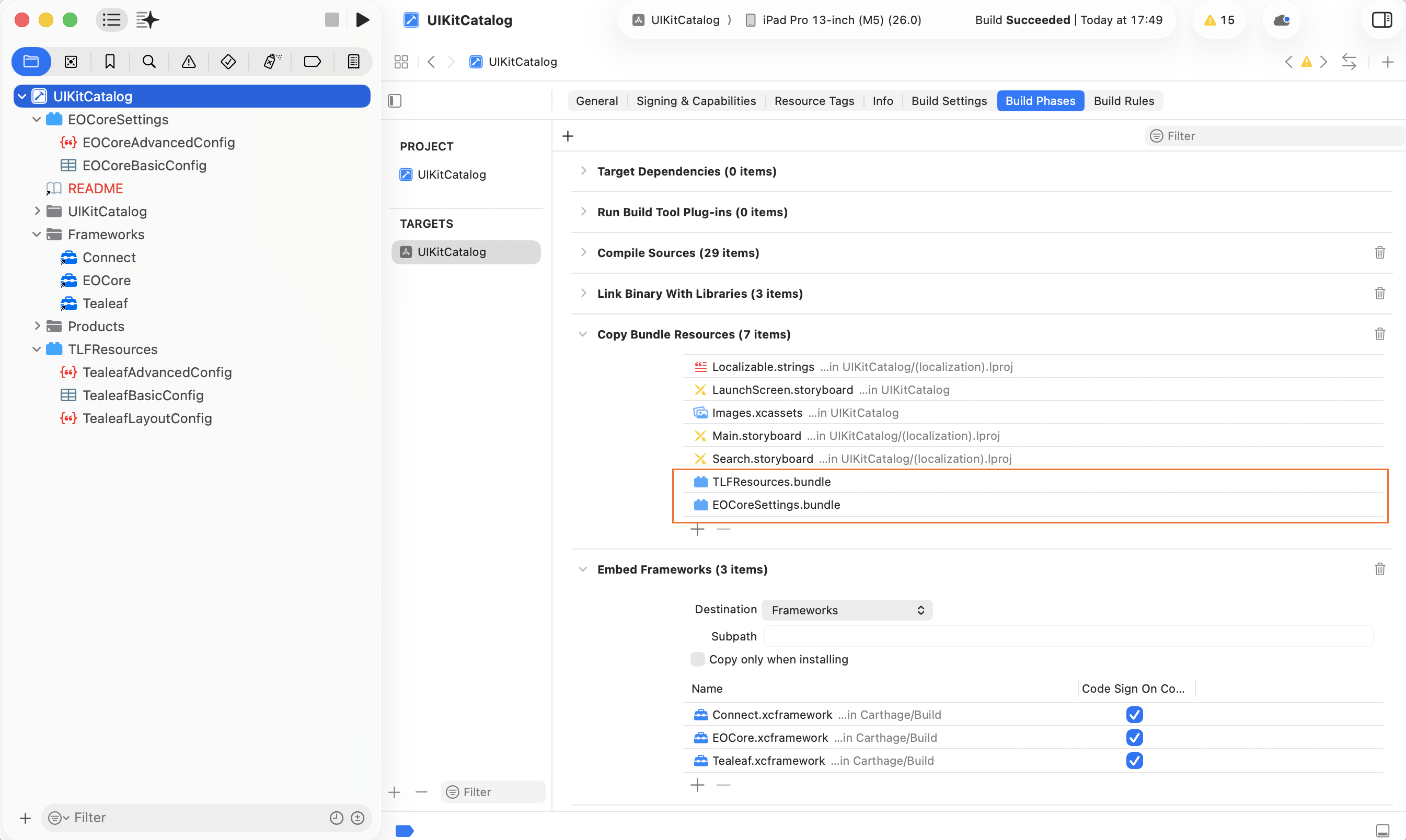Click the Subpath text field
1406x840 pixels.
1068,636
